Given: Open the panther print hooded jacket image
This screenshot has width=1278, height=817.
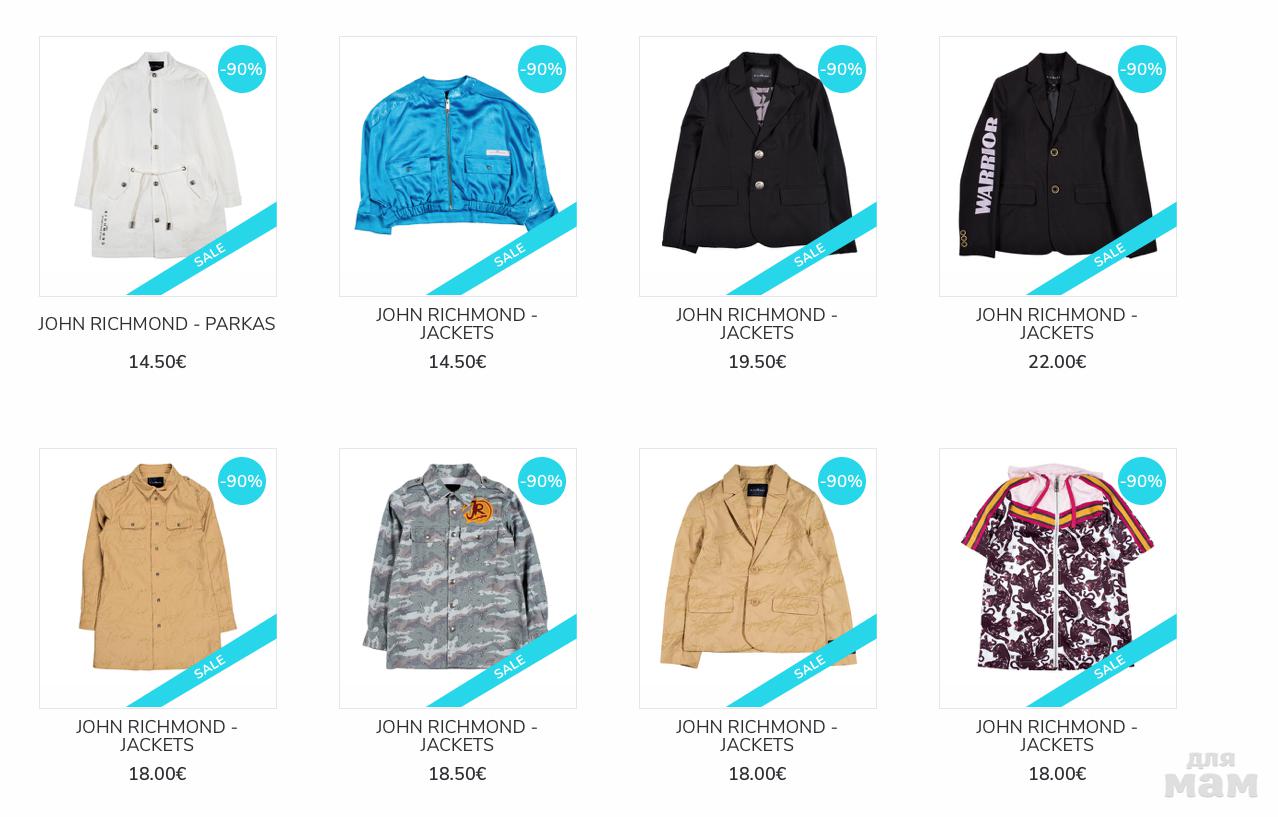Looking at the screenshot, I should pos(1058,578).
